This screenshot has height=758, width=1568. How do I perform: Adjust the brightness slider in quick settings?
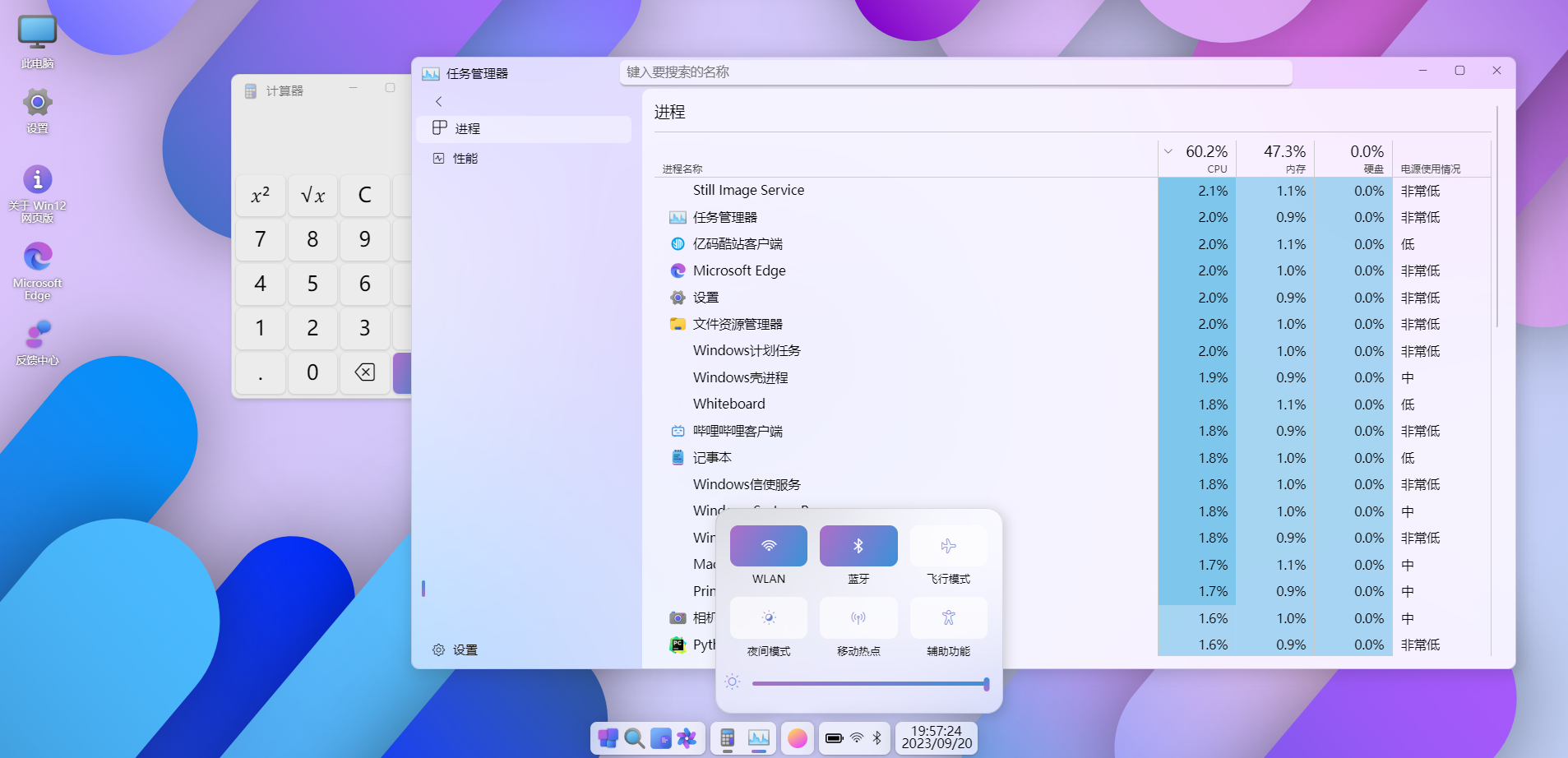point(870,683)
